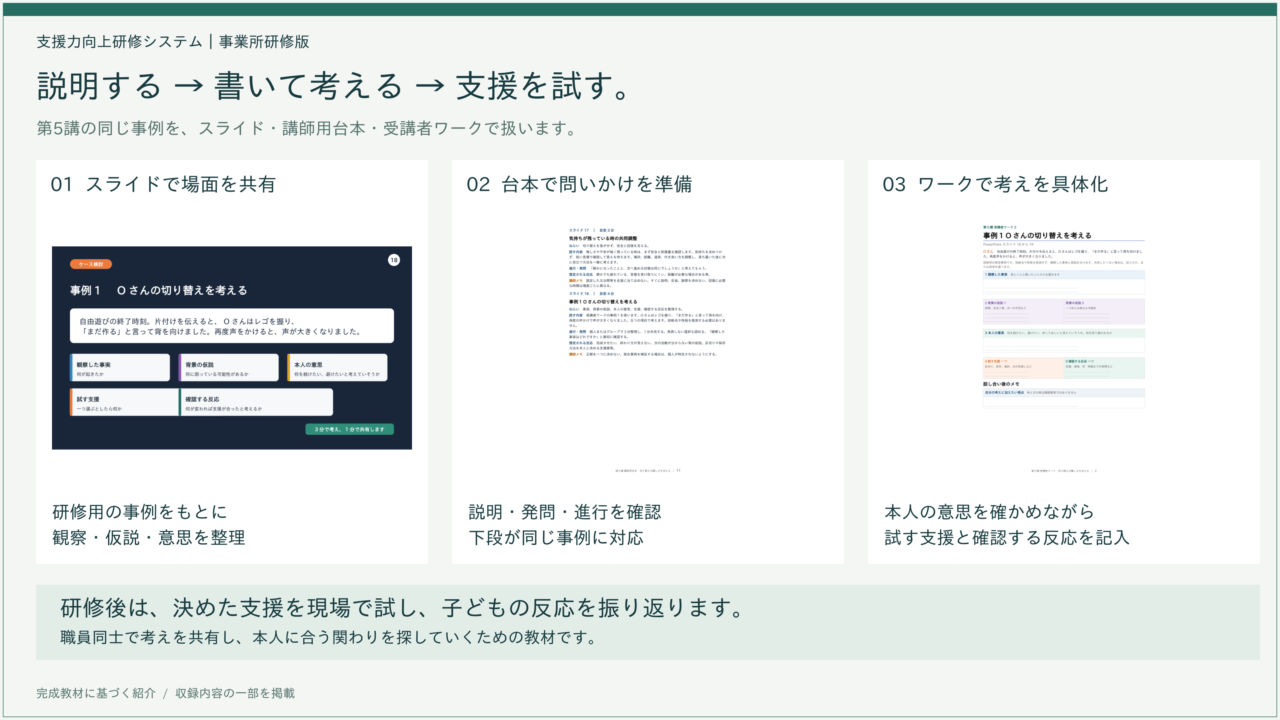The width and height of the screenshot is (1280, 720).
Task: Click card title '02 台本で問いかけを準備'
Action: coord(579,184)
